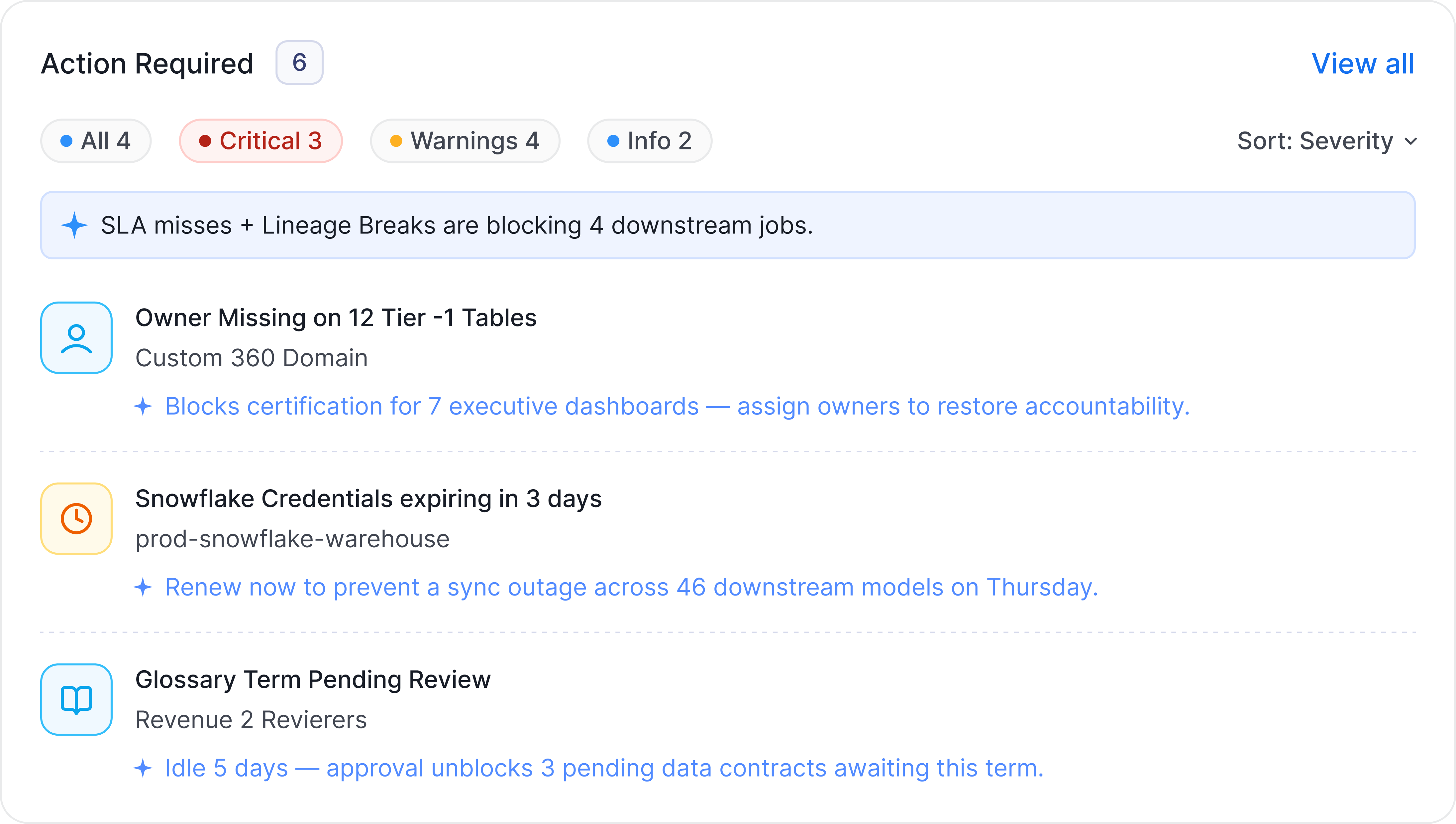The height and width of the screenshot is (824, 1456).
Task: Switch to the Info 2 filter
Action: (x=649, y=141)
